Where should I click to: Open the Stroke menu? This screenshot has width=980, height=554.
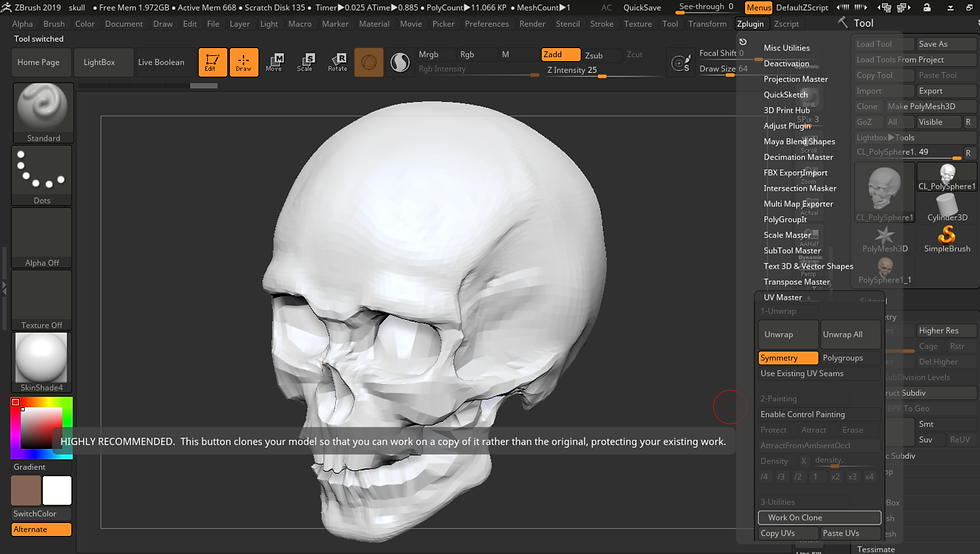click(602, 24)
